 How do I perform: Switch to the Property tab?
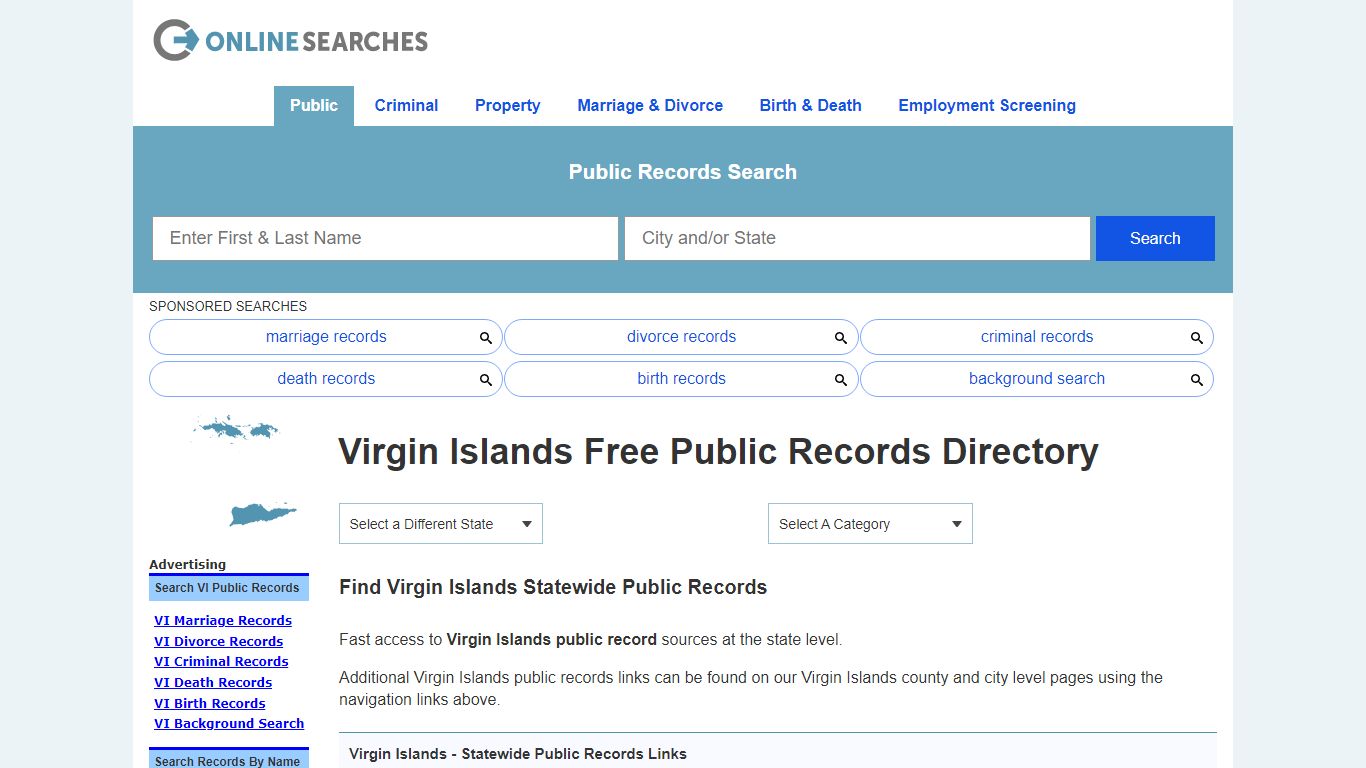point(507,106)
